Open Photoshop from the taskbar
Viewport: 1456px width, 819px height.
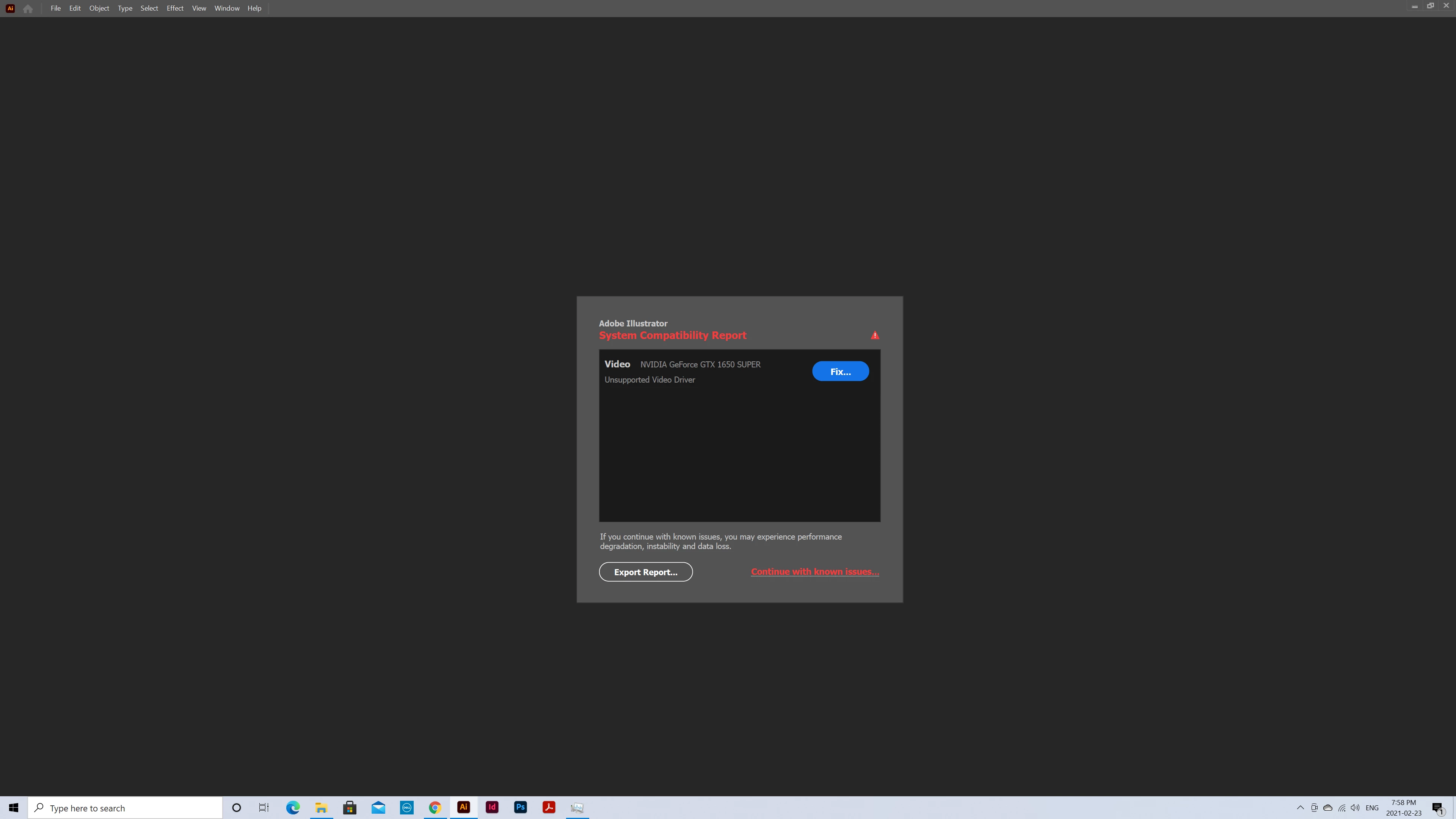(520, 807)
